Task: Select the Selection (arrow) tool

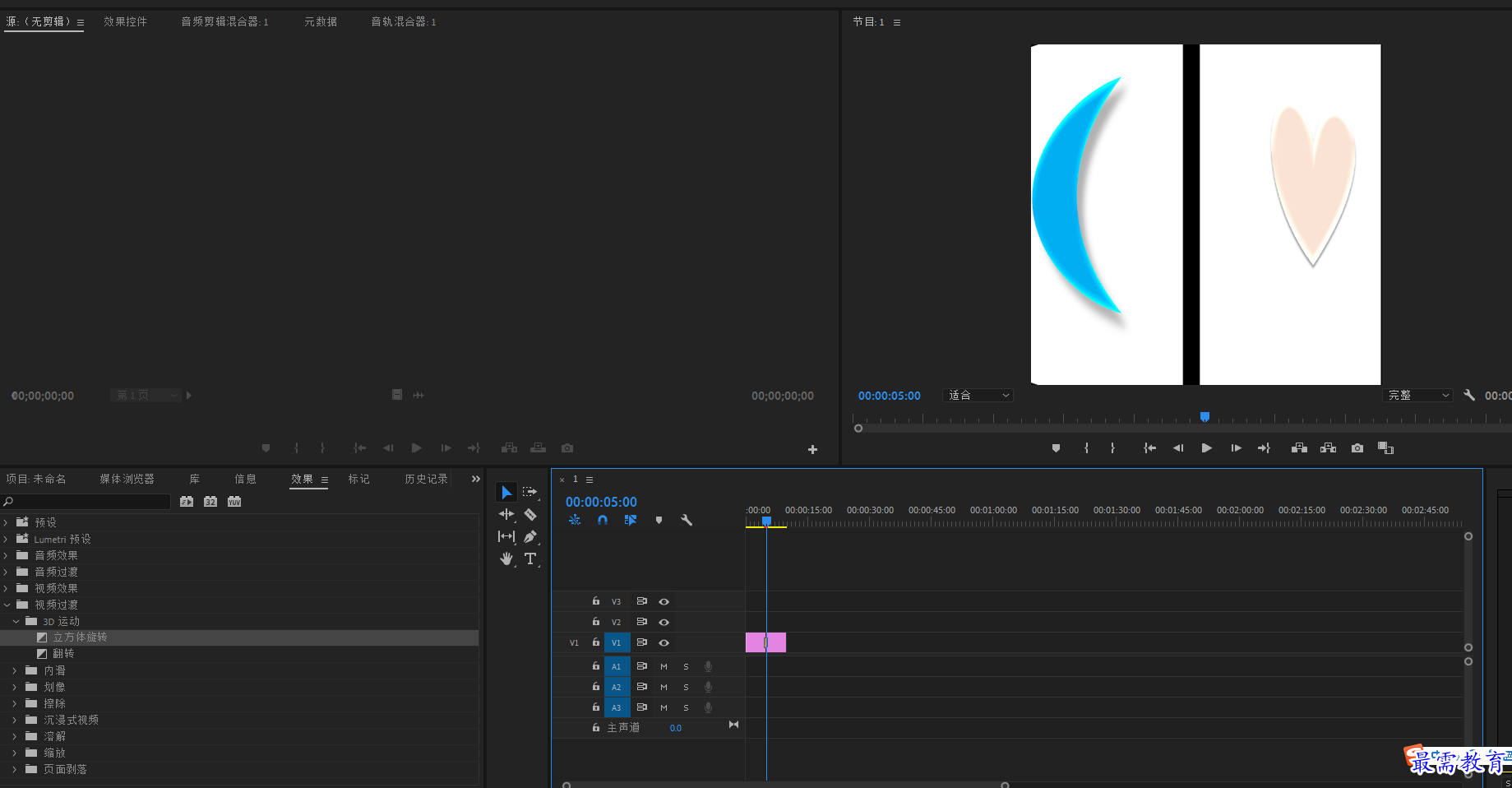Action: pos(506,492)
